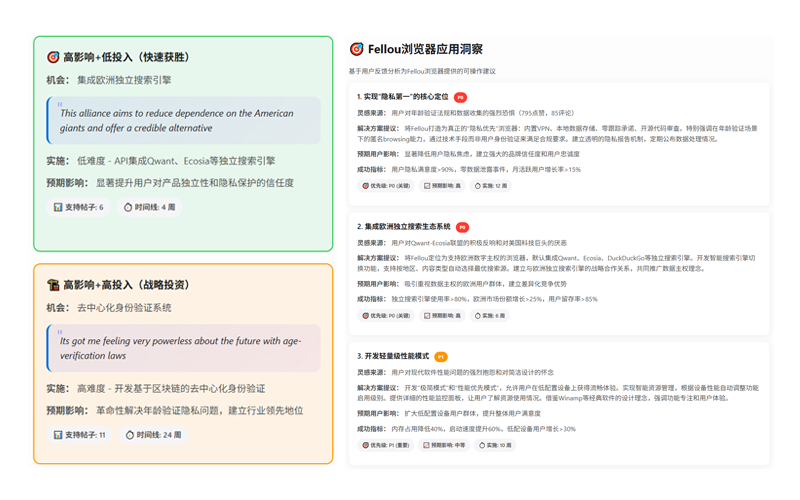Image resolution: width=800 pixels, height=500 pixels.
Task: Click the chart icon in 支持帖子: 6 tag
Action: point(58,207)
